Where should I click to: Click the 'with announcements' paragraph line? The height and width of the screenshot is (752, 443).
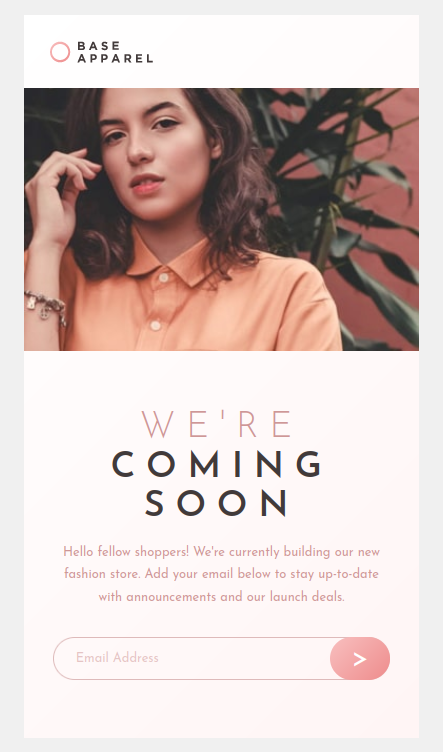[222, 597]
